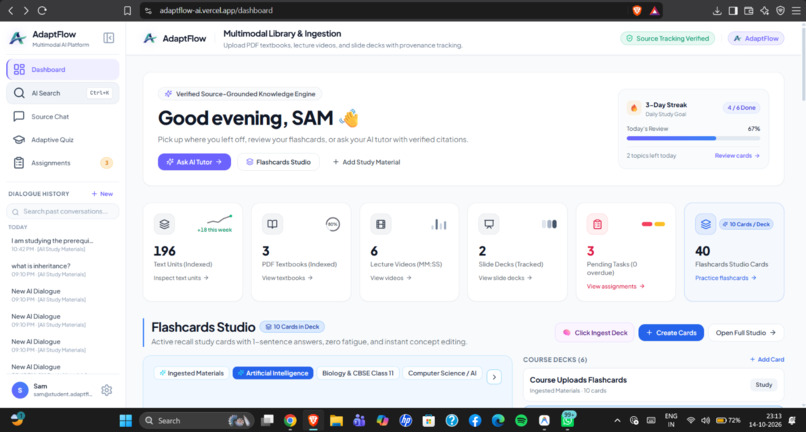Focus the Search past conversations field
Viewport: 806px width, 432px height.
pyautogui.click(x=63, y=211)
